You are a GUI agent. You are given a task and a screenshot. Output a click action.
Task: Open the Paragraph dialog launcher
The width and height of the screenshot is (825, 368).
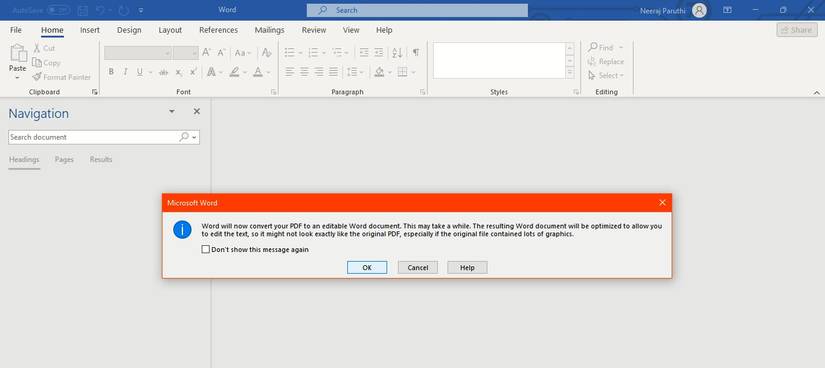pos(422,92)
